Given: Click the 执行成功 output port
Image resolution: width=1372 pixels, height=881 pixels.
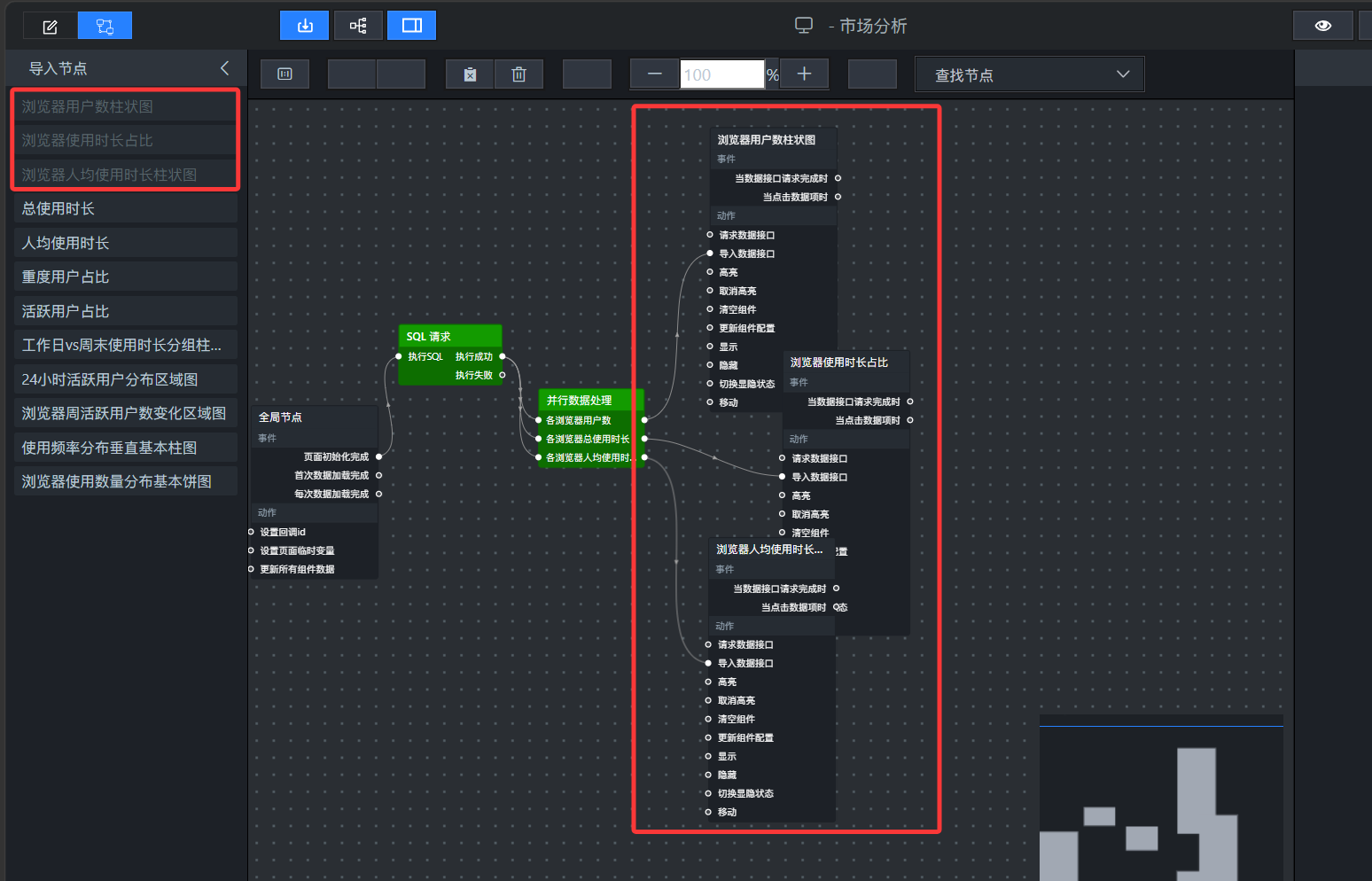Looking at the screenshot, I should [x=503, y=356].
